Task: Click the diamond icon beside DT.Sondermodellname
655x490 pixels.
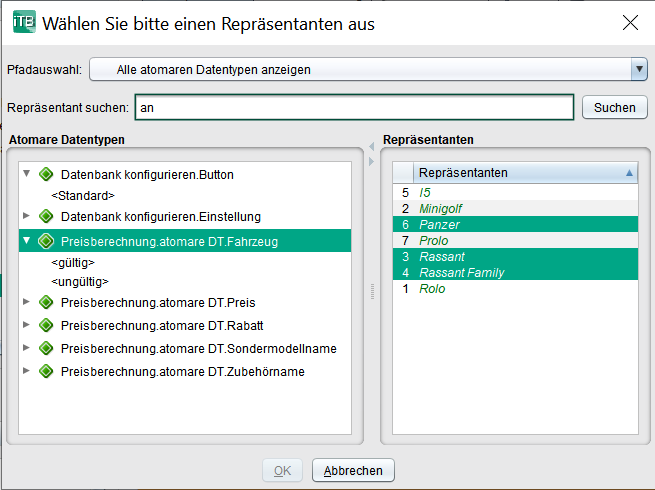Action: (46, 348)
